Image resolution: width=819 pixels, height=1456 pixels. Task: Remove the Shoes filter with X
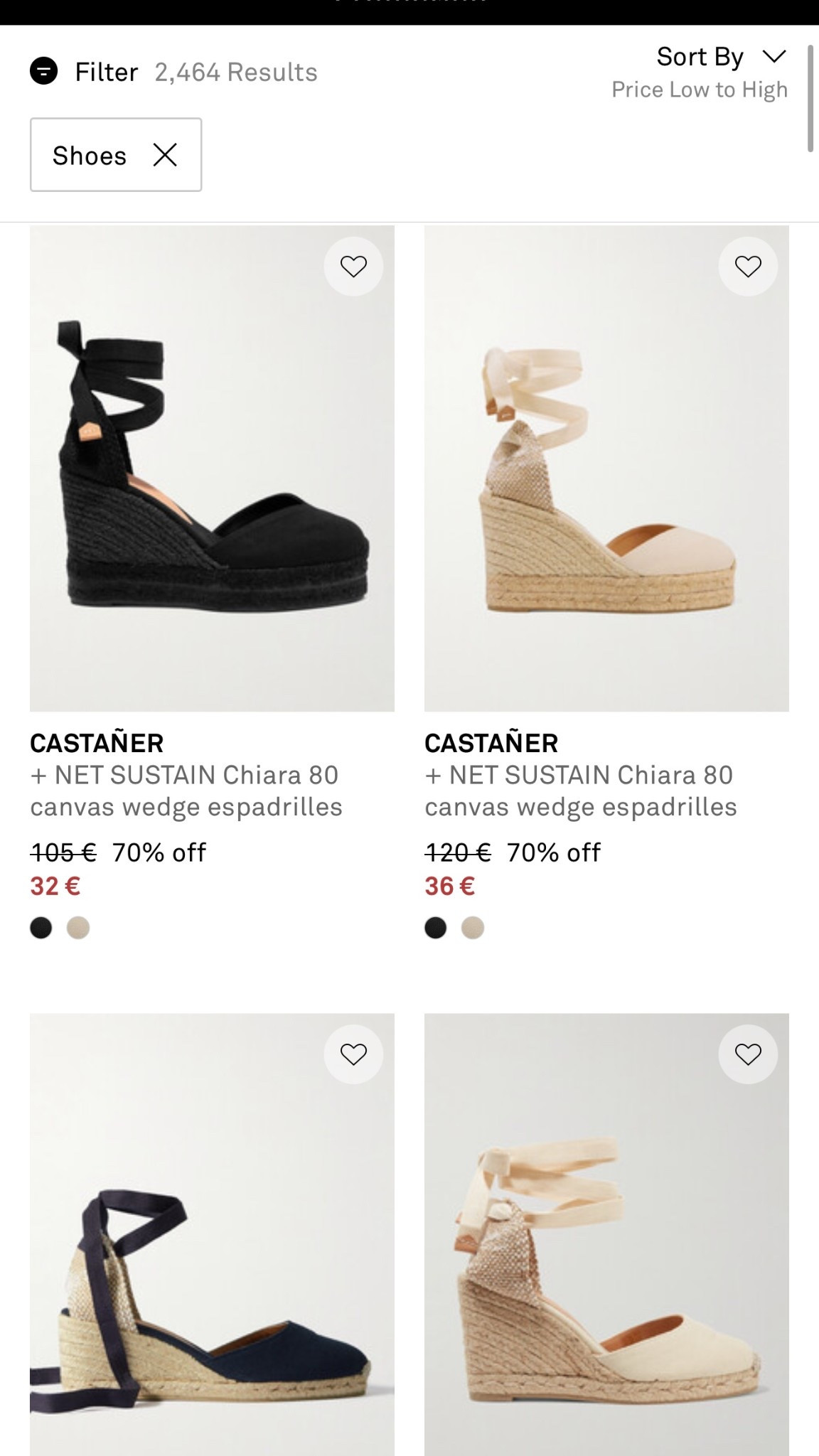tap(165, 155)
